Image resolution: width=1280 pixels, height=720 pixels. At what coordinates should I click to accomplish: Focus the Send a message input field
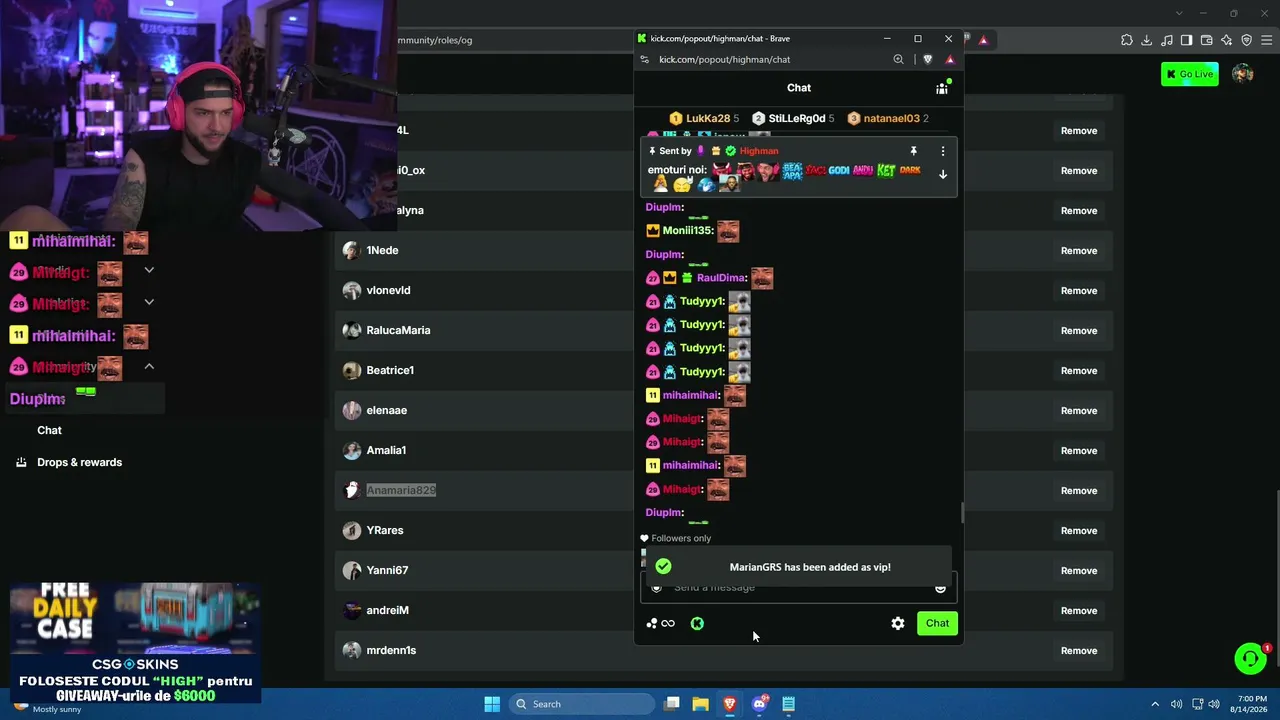[799, 587]
